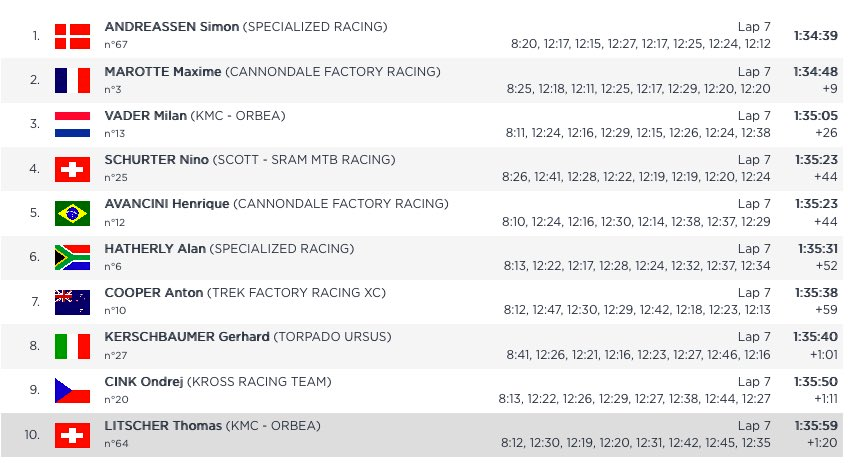Image resolution: width=851 pixels, height=463 pixels.
Task: Click the Swiss flag beside Schurter Nino
Action: pos(72,169)
